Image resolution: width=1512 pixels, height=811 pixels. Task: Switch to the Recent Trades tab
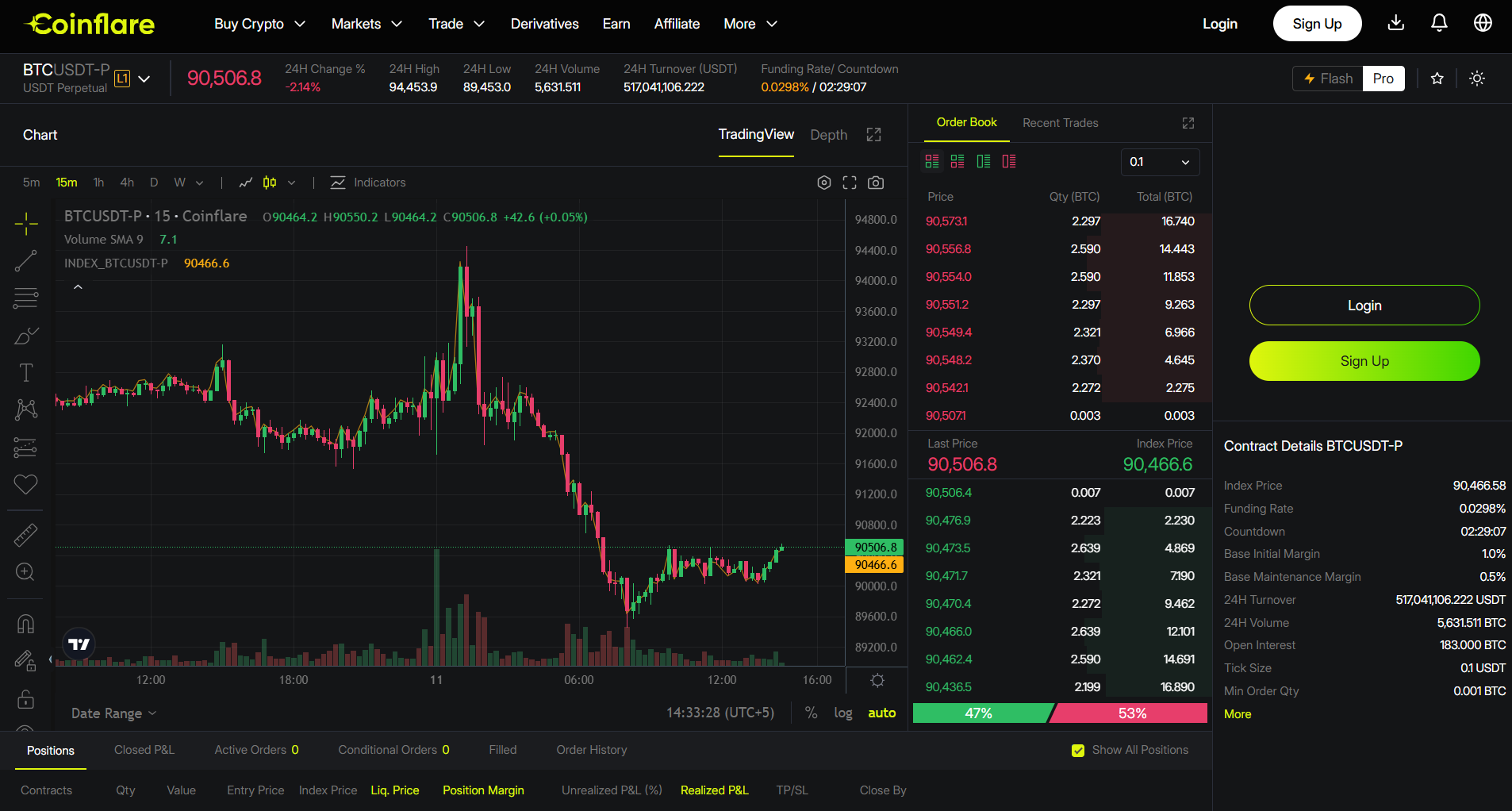click(x=1060, y=123)
